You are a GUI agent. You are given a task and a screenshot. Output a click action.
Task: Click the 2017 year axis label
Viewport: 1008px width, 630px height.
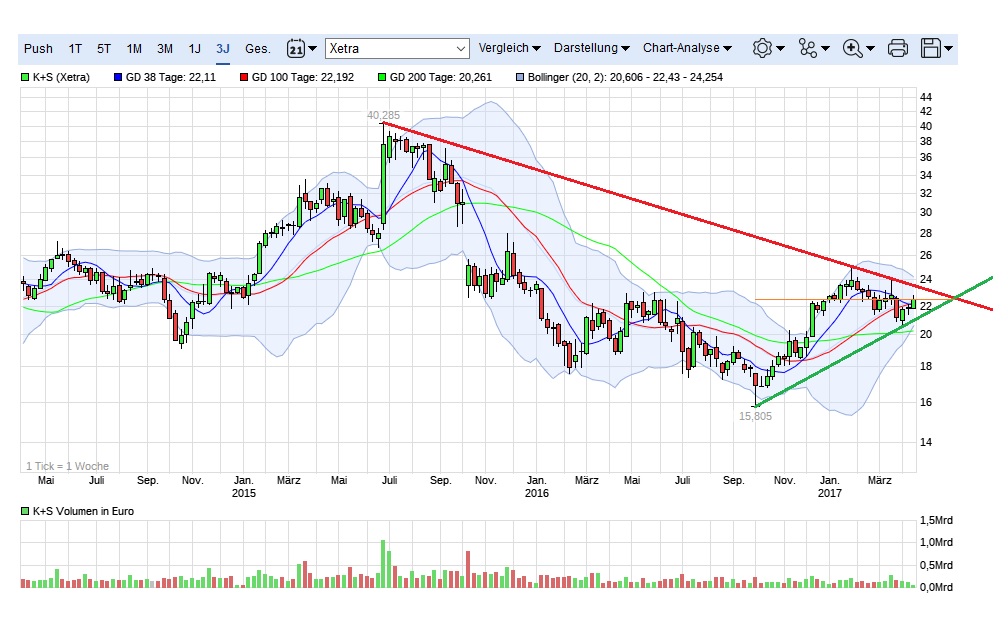[x=829, y=494]
